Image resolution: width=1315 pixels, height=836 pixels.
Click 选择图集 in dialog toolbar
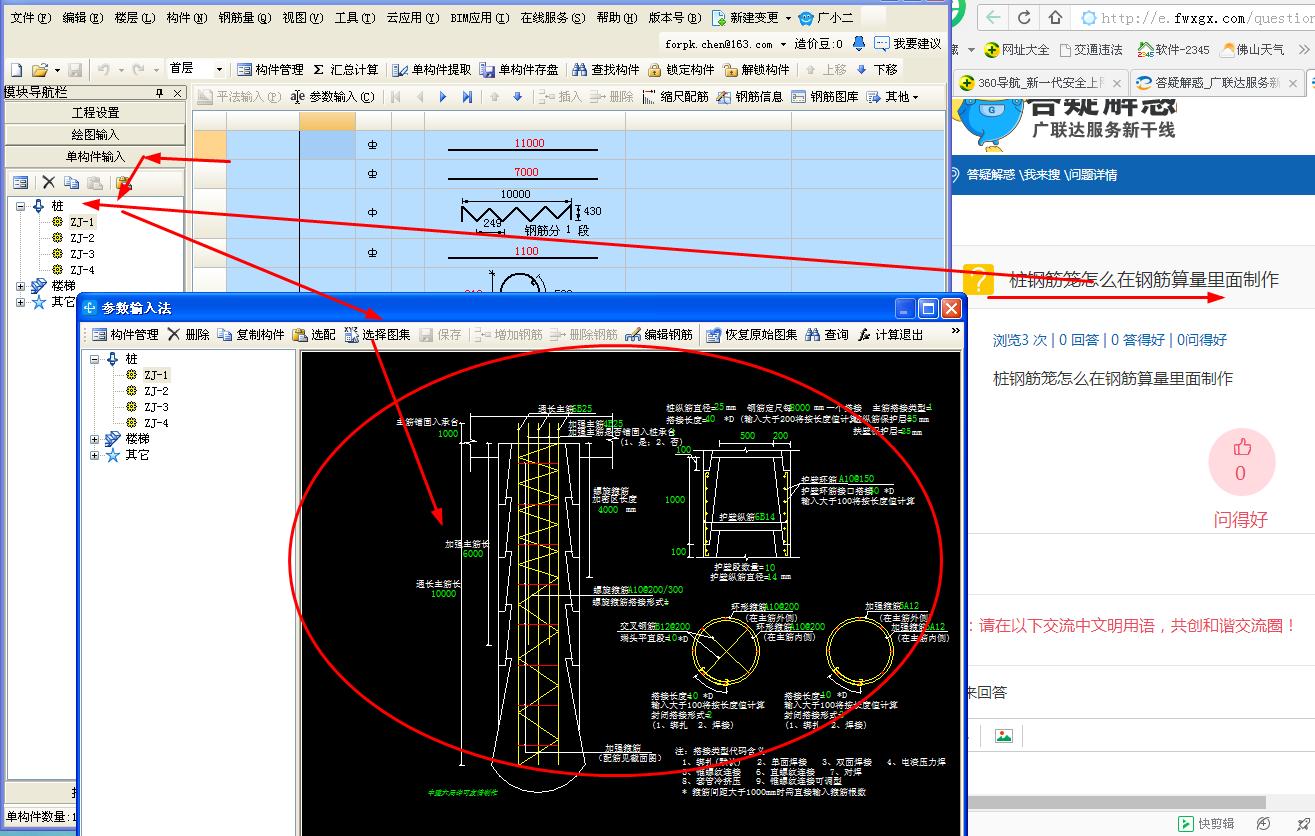[377, 335]
